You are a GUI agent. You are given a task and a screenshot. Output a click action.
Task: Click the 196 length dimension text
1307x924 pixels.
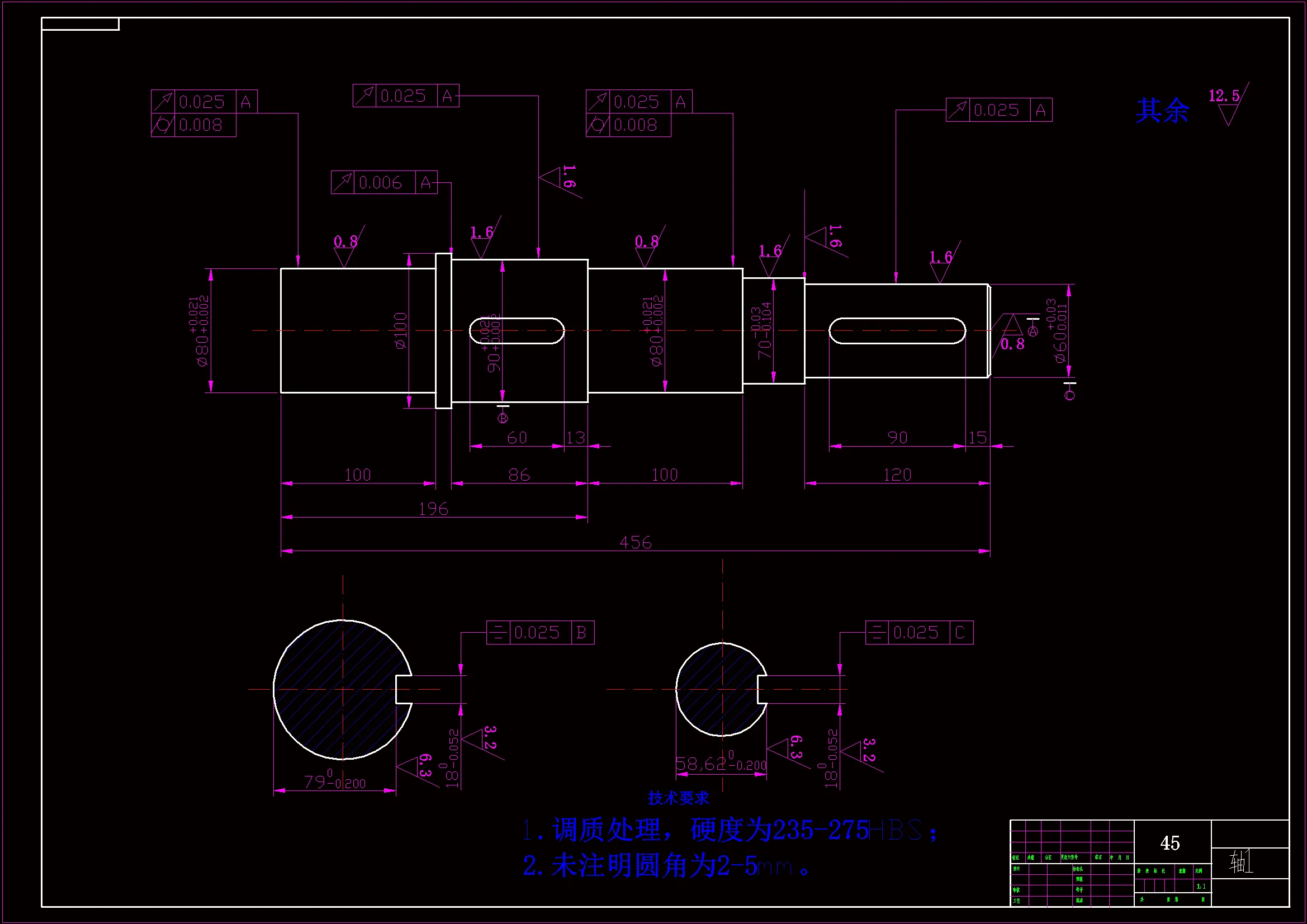pos(433,509)
